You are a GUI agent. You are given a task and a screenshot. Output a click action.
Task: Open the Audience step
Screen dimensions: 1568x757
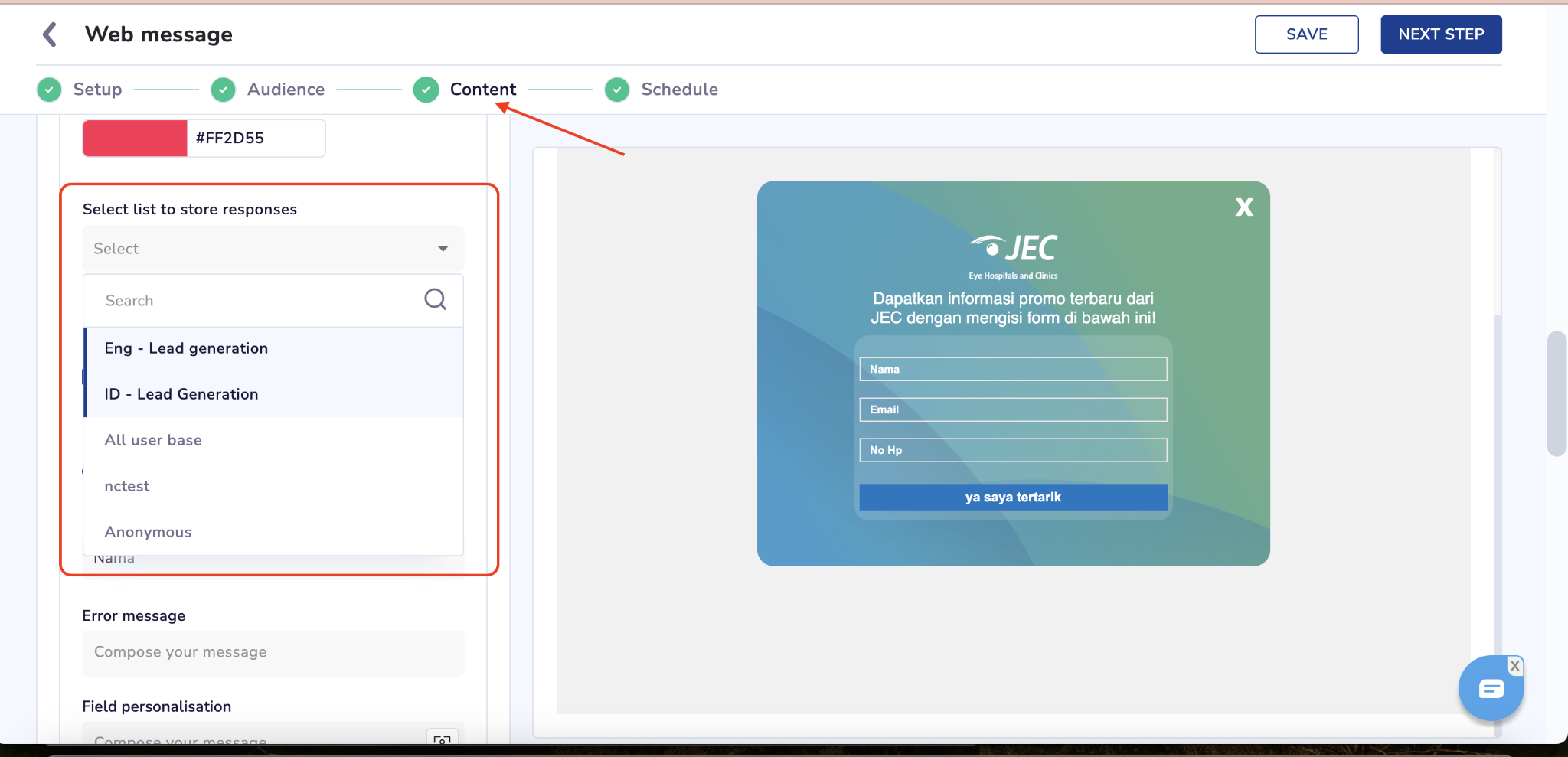[x=286, y=90]
